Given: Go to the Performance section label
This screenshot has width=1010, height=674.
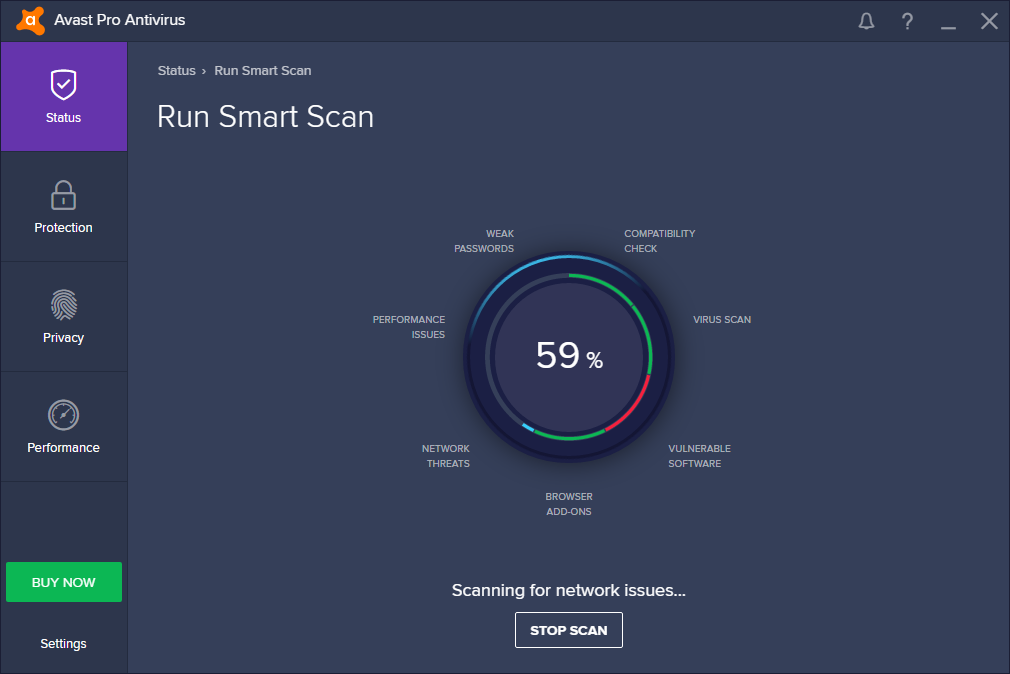Looking at the screenshot, I should click(x=63, y=448).
